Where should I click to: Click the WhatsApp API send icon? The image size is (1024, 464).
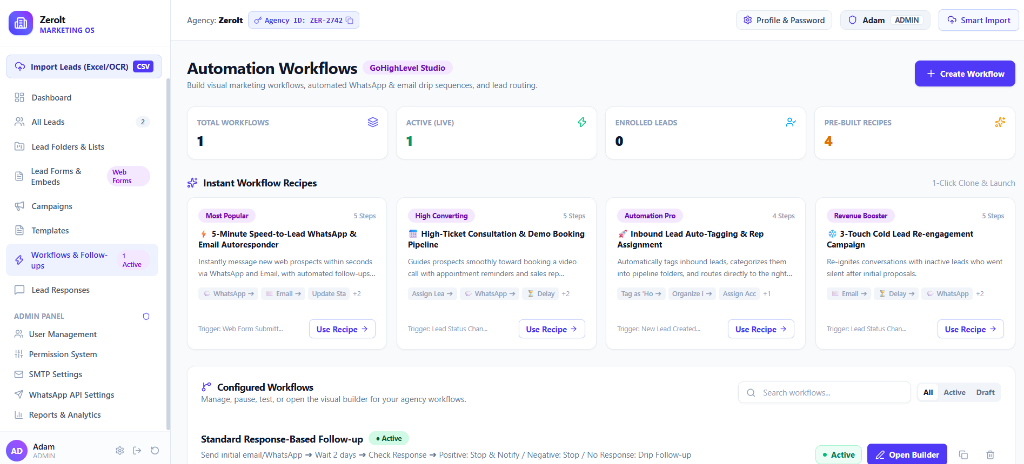point(18,395)
